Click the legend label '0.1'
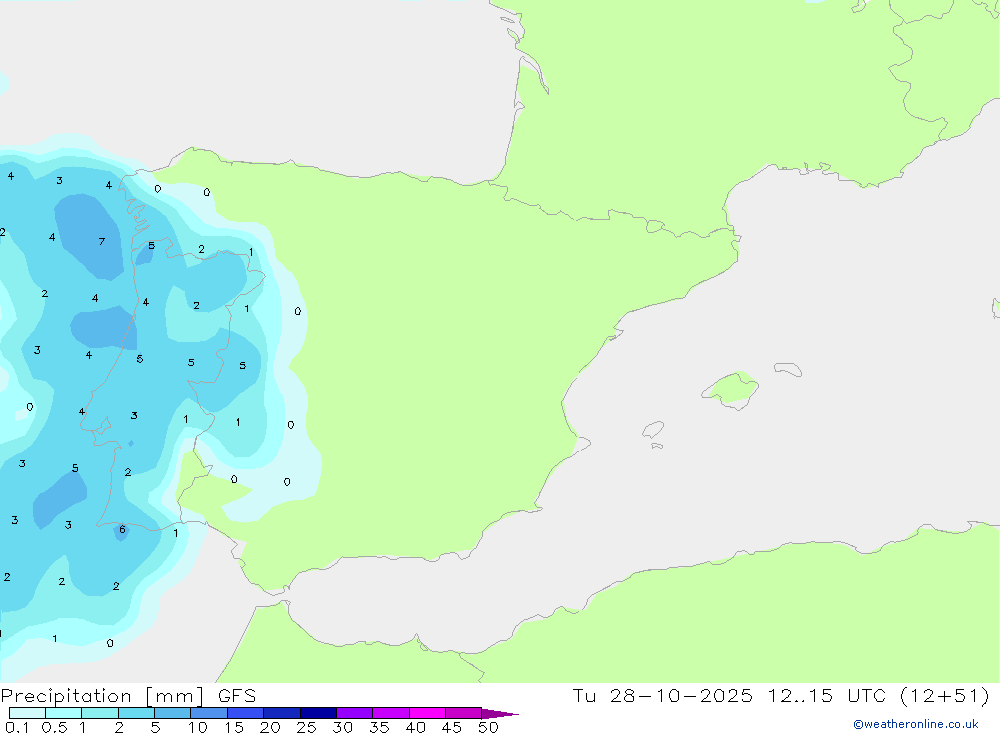Screen dimensions: 1000x733 click(17, 727)
